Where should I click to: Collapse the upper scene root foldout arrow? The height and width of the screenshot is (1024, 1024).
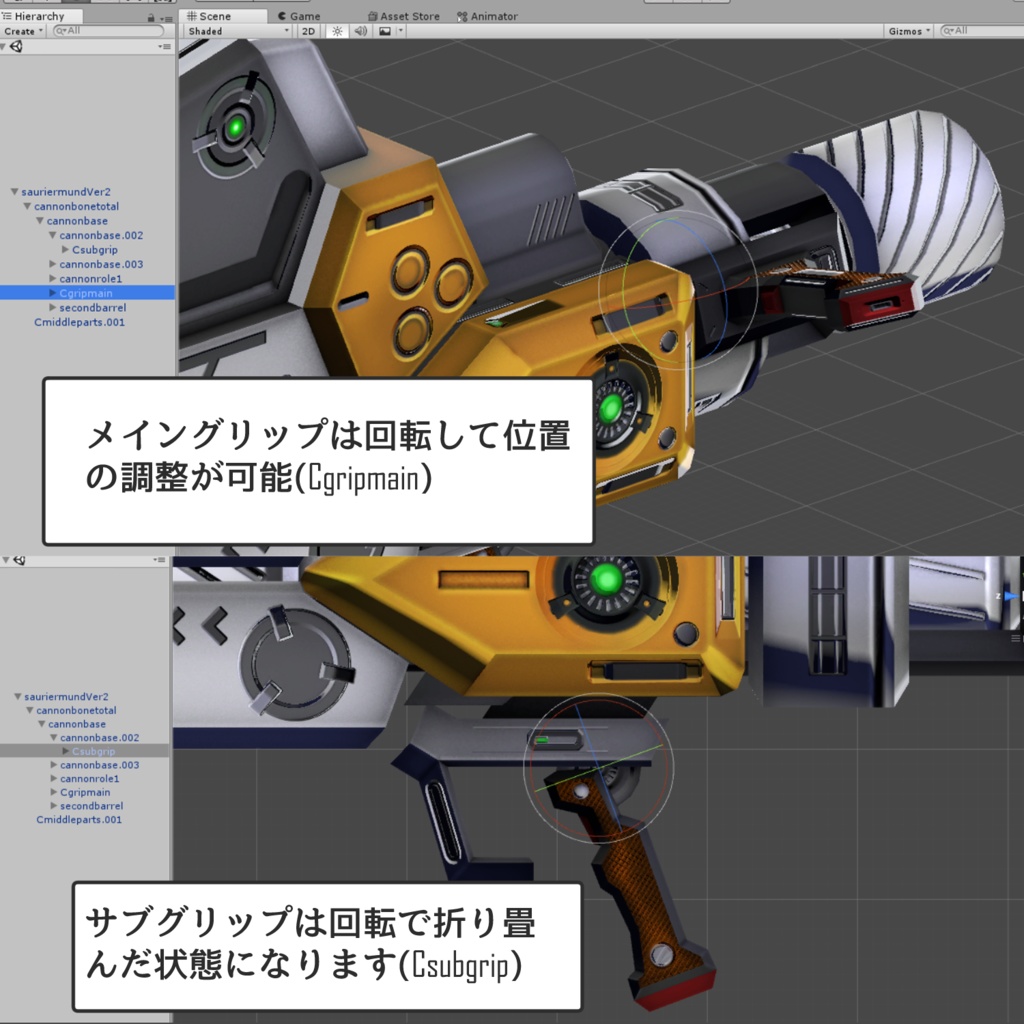3,46
